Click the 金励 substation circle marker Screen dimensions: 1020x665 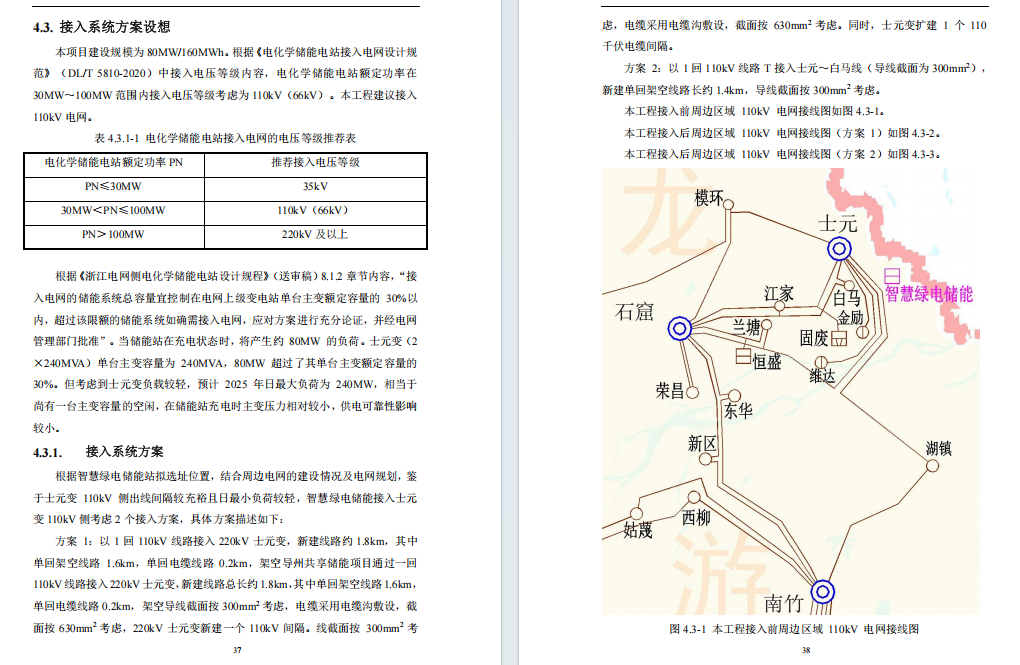click(x=863, y=332)
